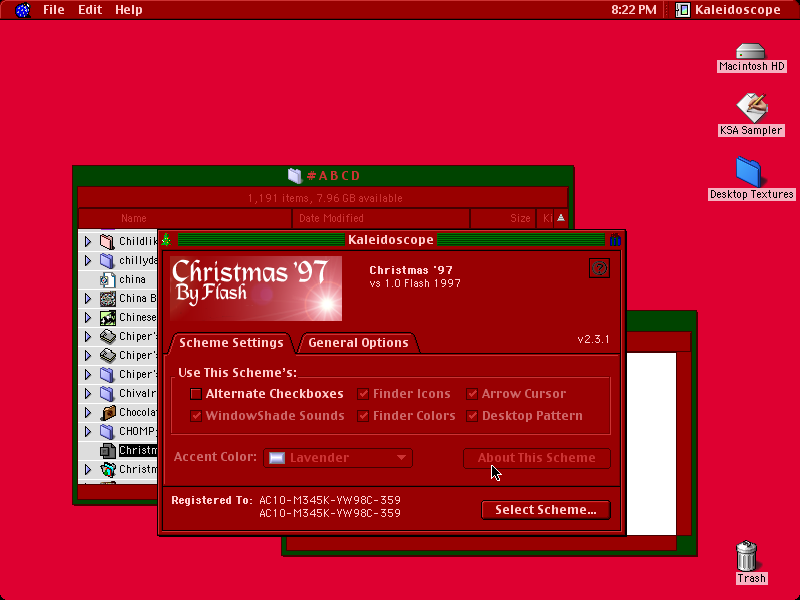Image resolution: width=800 pixels, height=600 pixels.
Task: Expand the CHOMP folder triangle
Action: pos(88,431)
